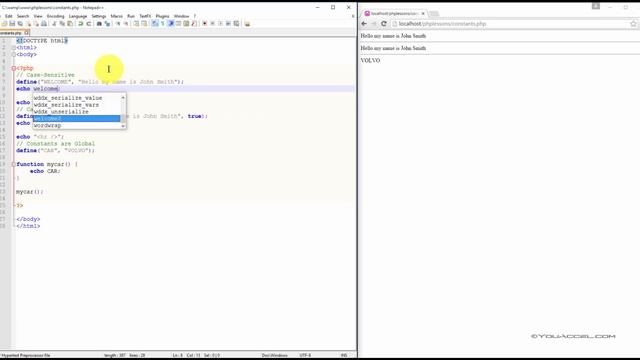Click the Zoom Out toolbar icon

click(x=126, y=24)
